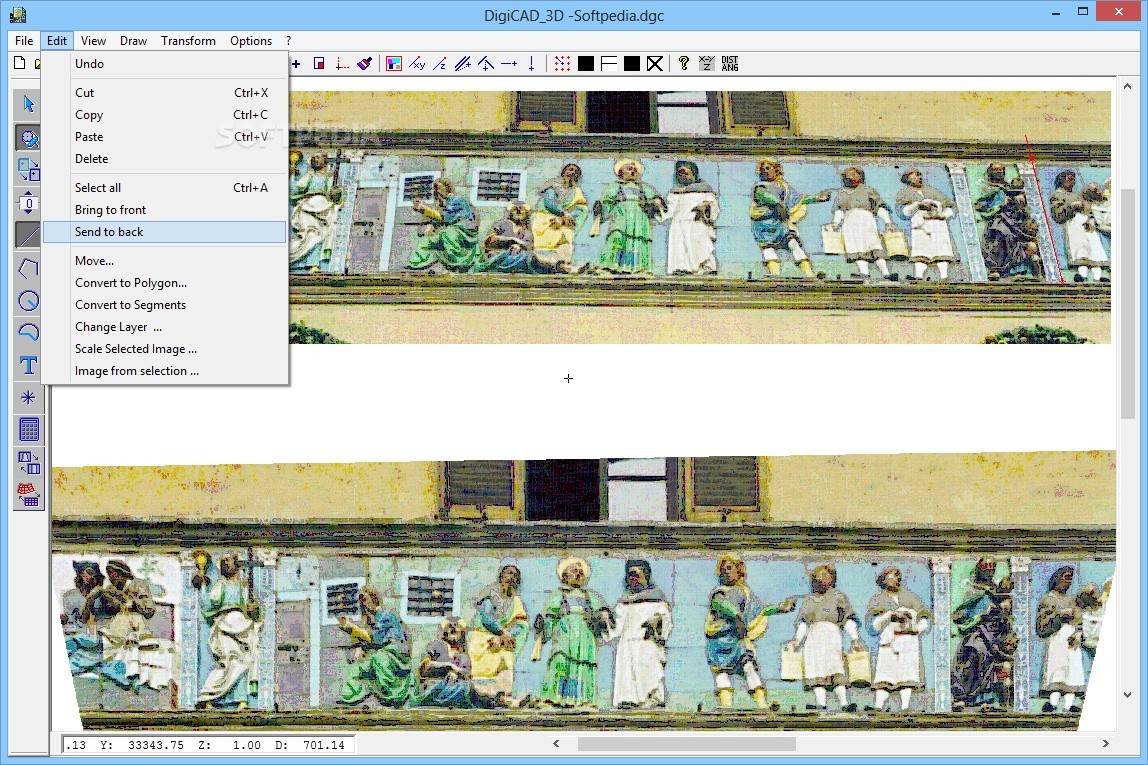Open the Move... dialog entry
This screenshot has width=1148, height=765.
pos(165,261)
